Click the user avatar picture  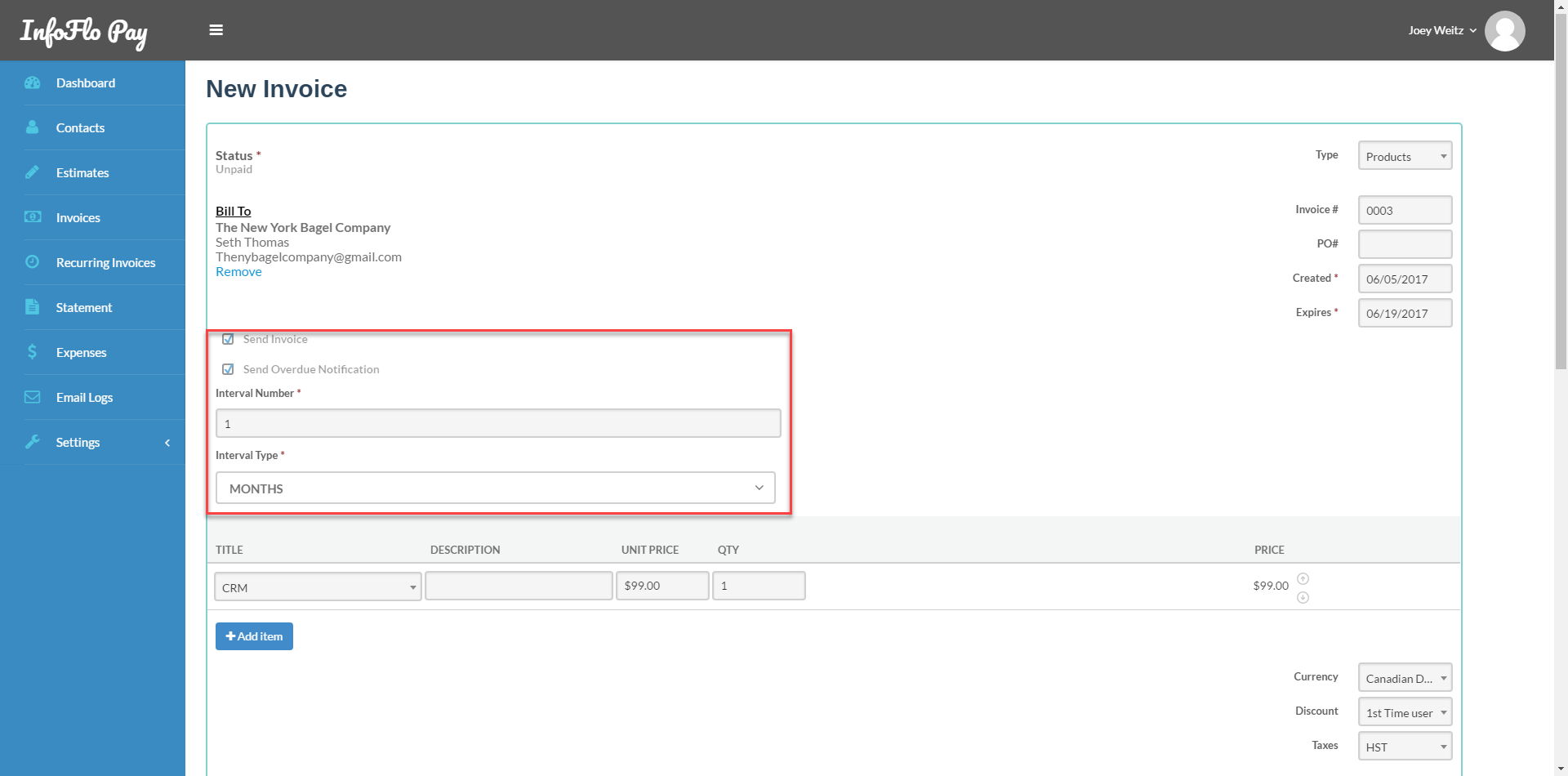(1504, 31)
